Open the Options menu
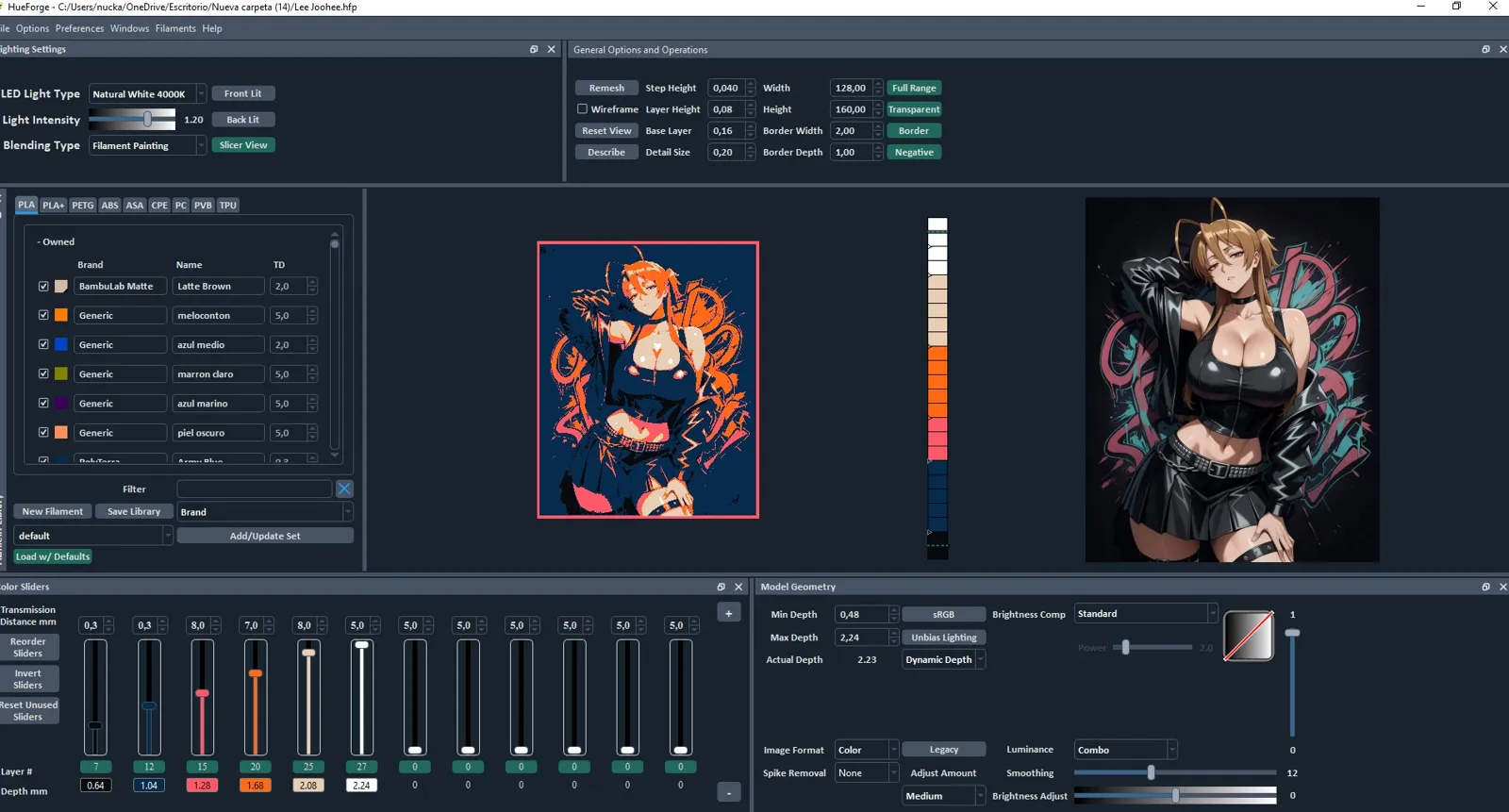 (x=32, y=28)
